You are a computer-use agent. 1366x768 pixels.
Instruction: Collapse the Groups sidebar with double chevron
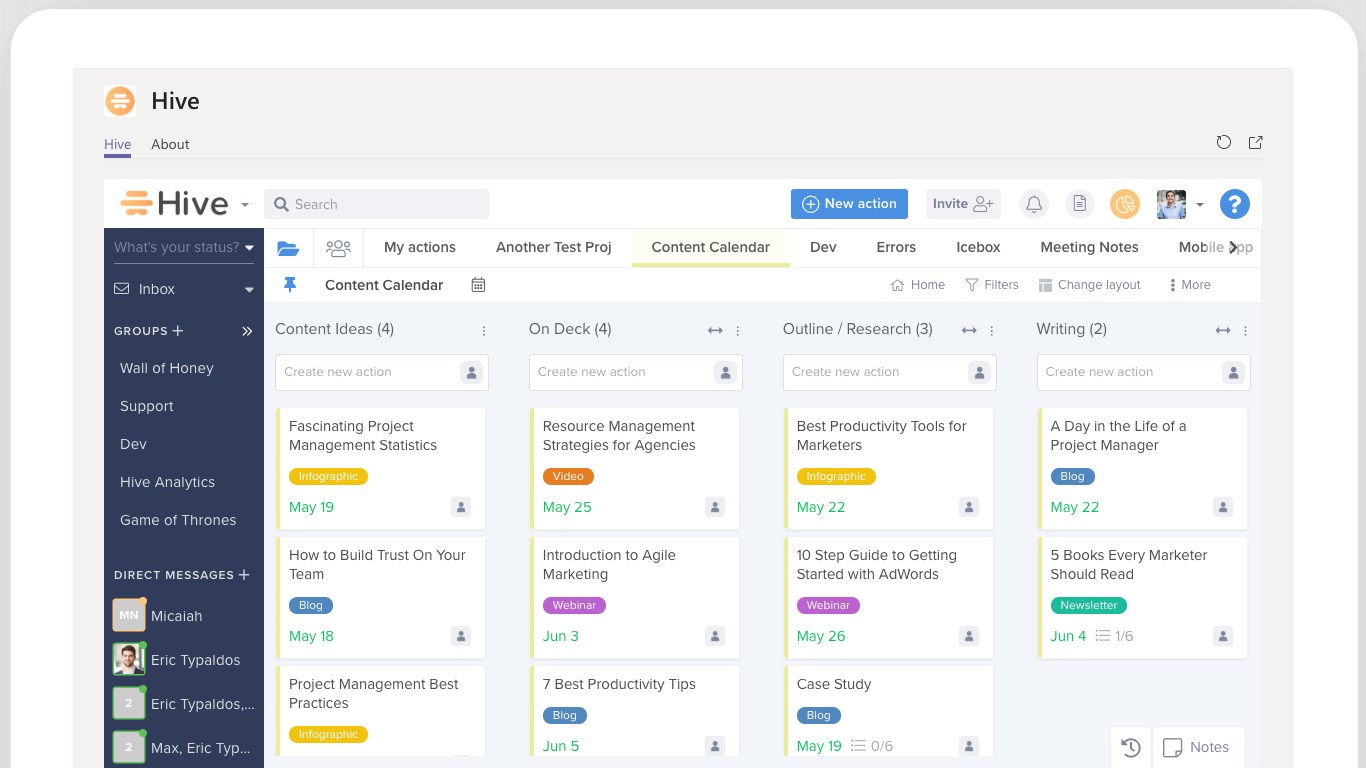247,331
